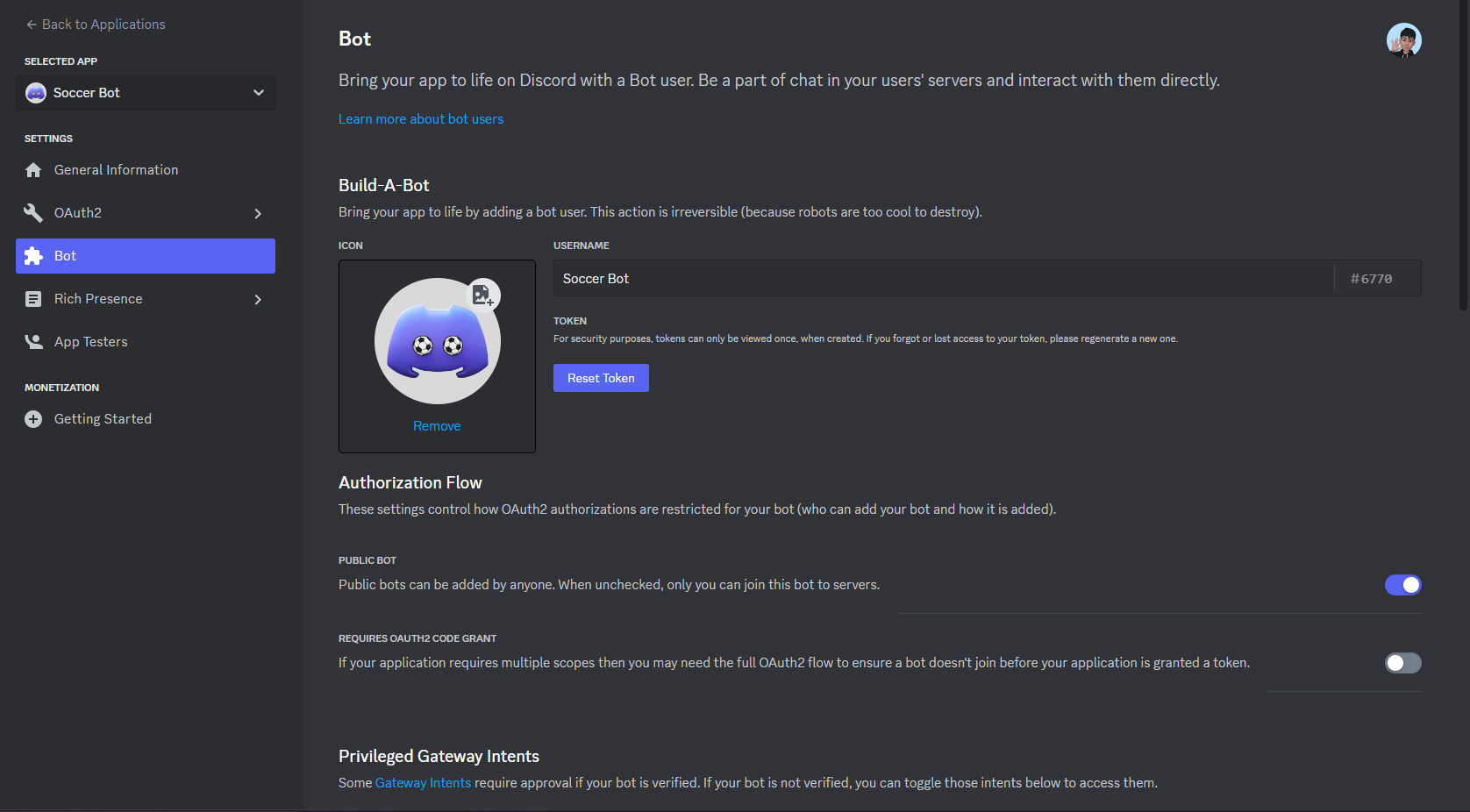This screenshot has width=1470, height=812.
Task: Open the General Information settings page
Action: coord(146,170)
